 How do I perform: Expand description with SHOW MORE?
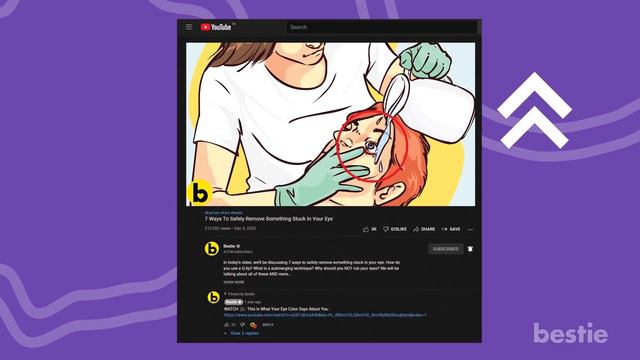(233, 282)
